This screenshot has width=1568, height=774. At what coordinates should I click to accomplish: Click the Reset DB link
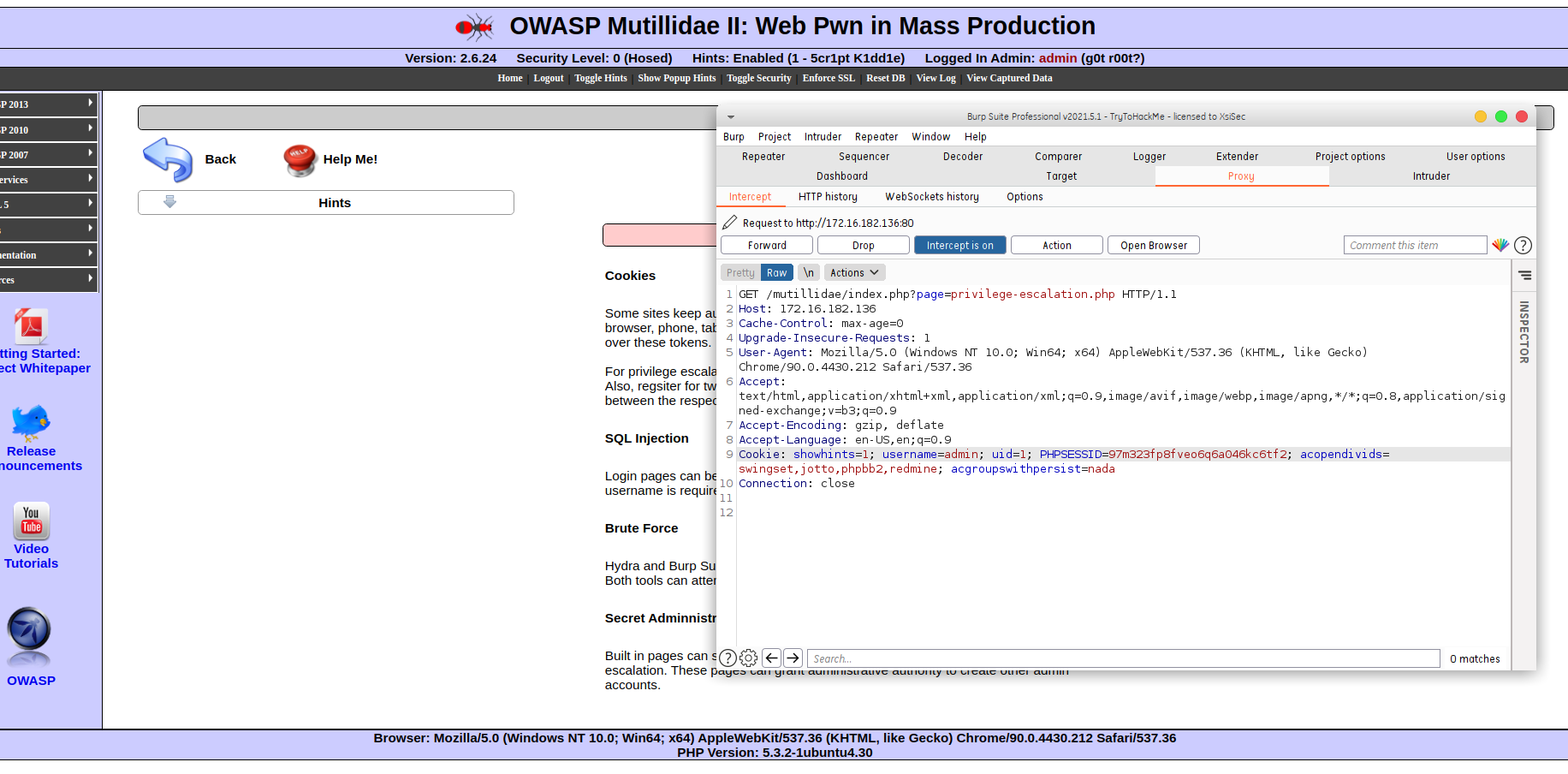885,78
